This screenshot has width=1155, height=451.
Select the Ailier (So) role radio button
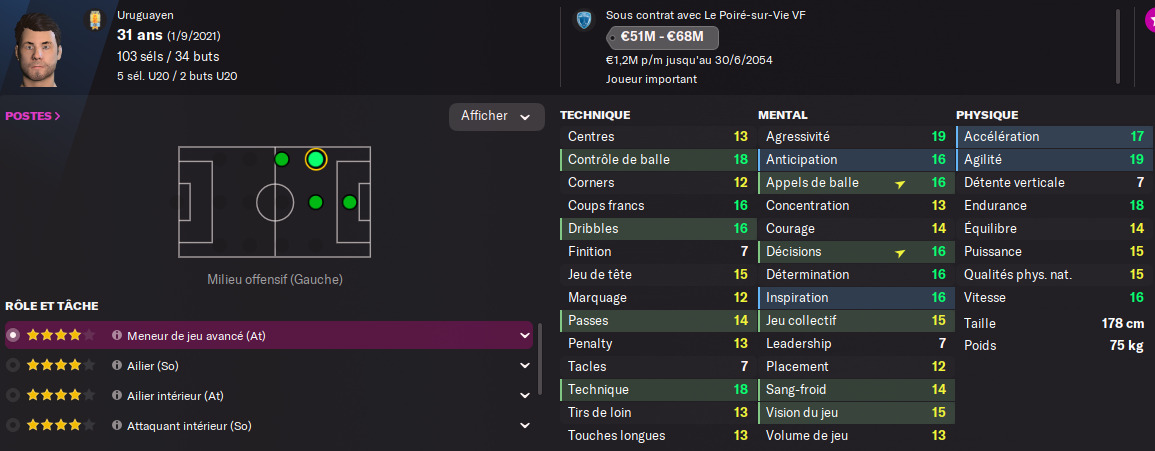(13, 366)
